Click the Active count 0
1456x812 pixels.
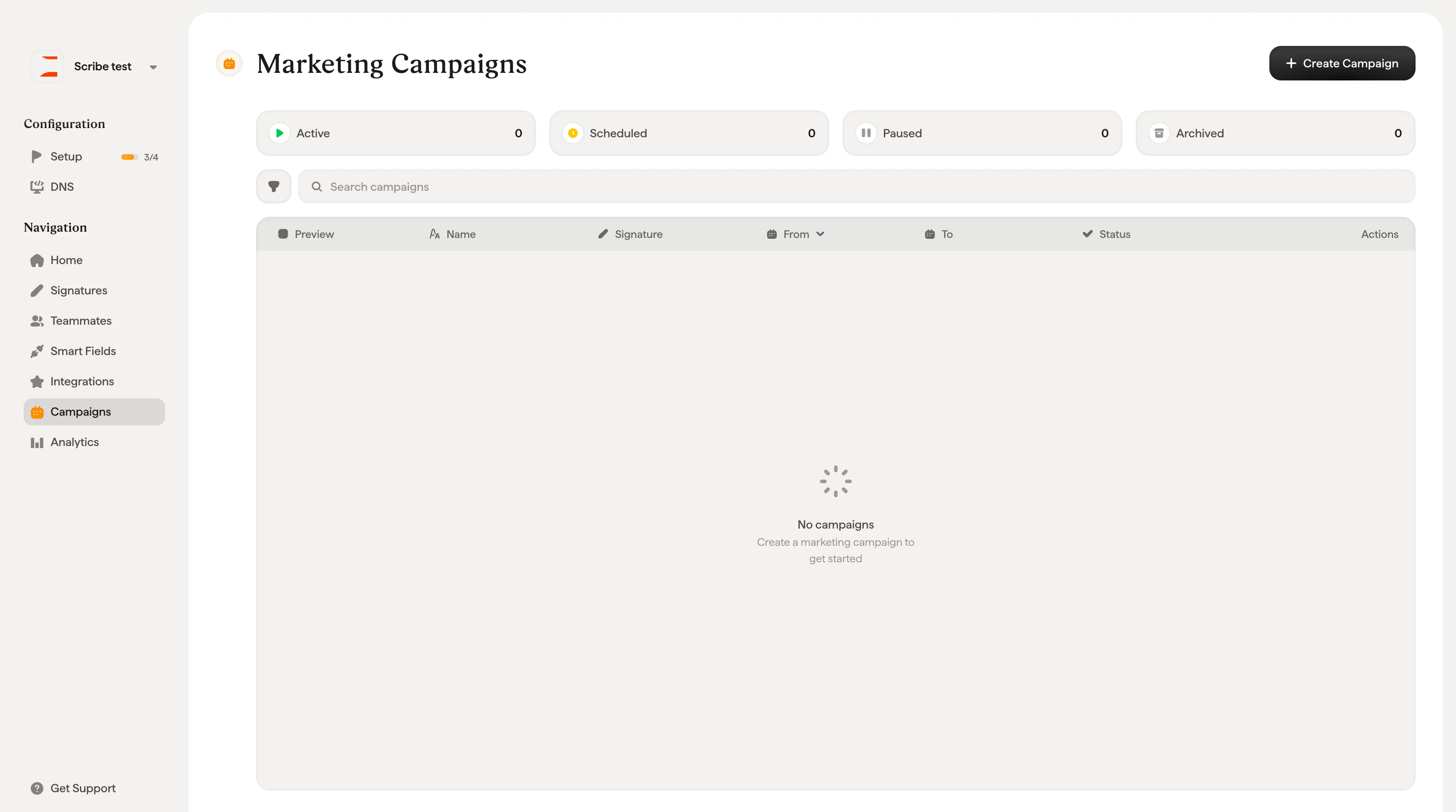(x=518, y=134)
